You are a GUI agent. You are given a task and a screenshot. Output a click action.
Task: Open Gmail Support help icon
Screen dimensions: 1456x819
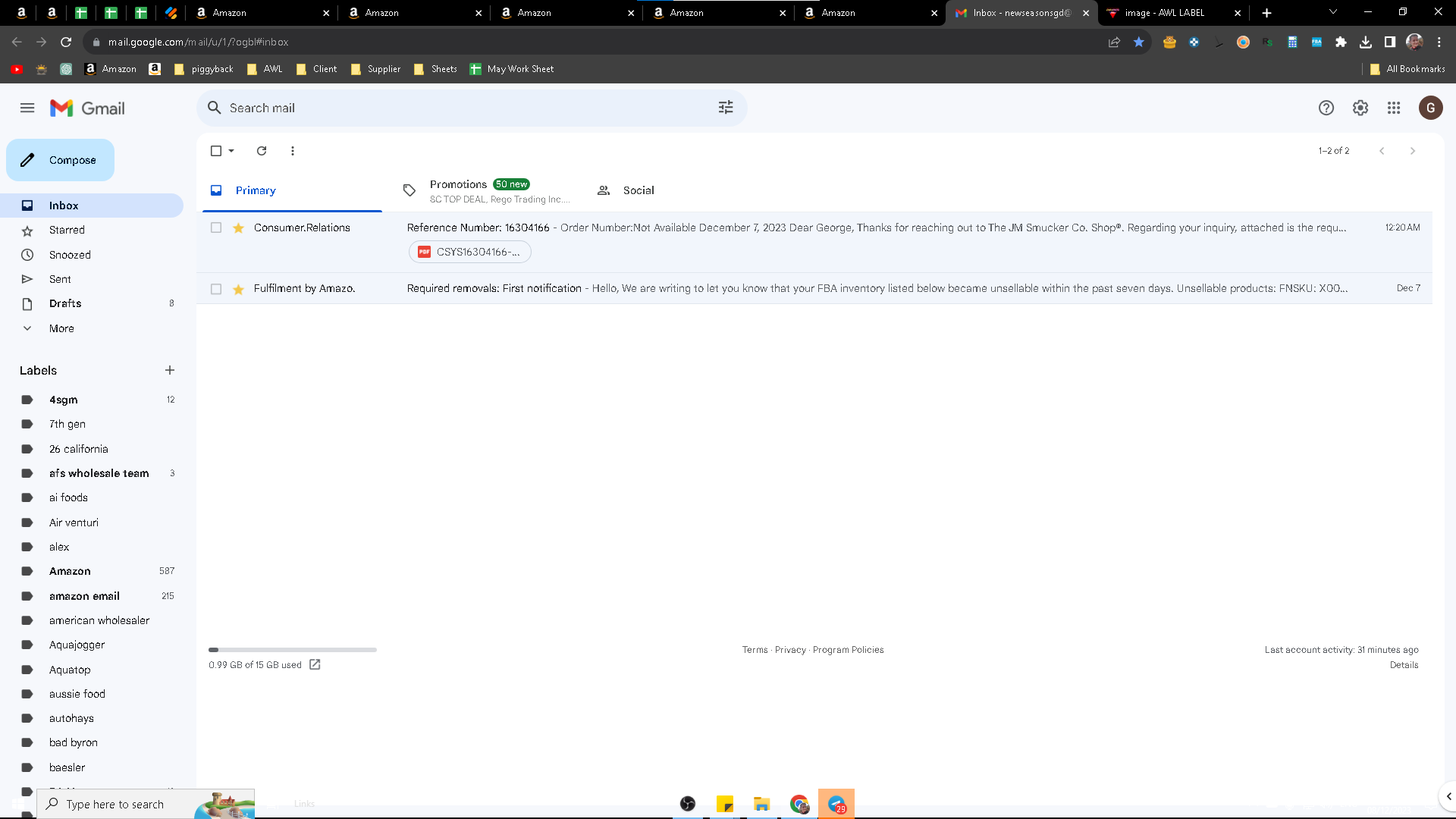pyautogui.click(x=1326, y=108)
